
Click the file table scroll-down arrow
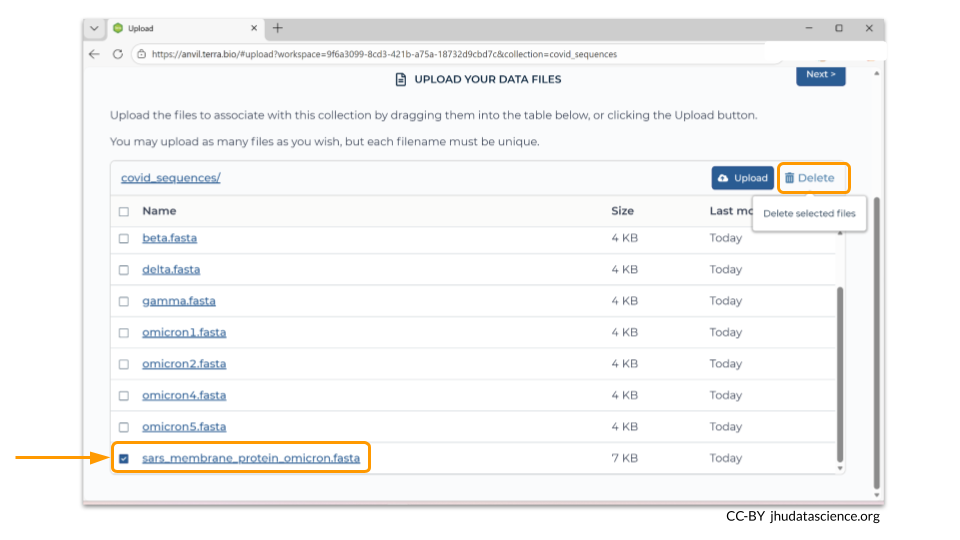pyautogui.click(x=840, y=468)
